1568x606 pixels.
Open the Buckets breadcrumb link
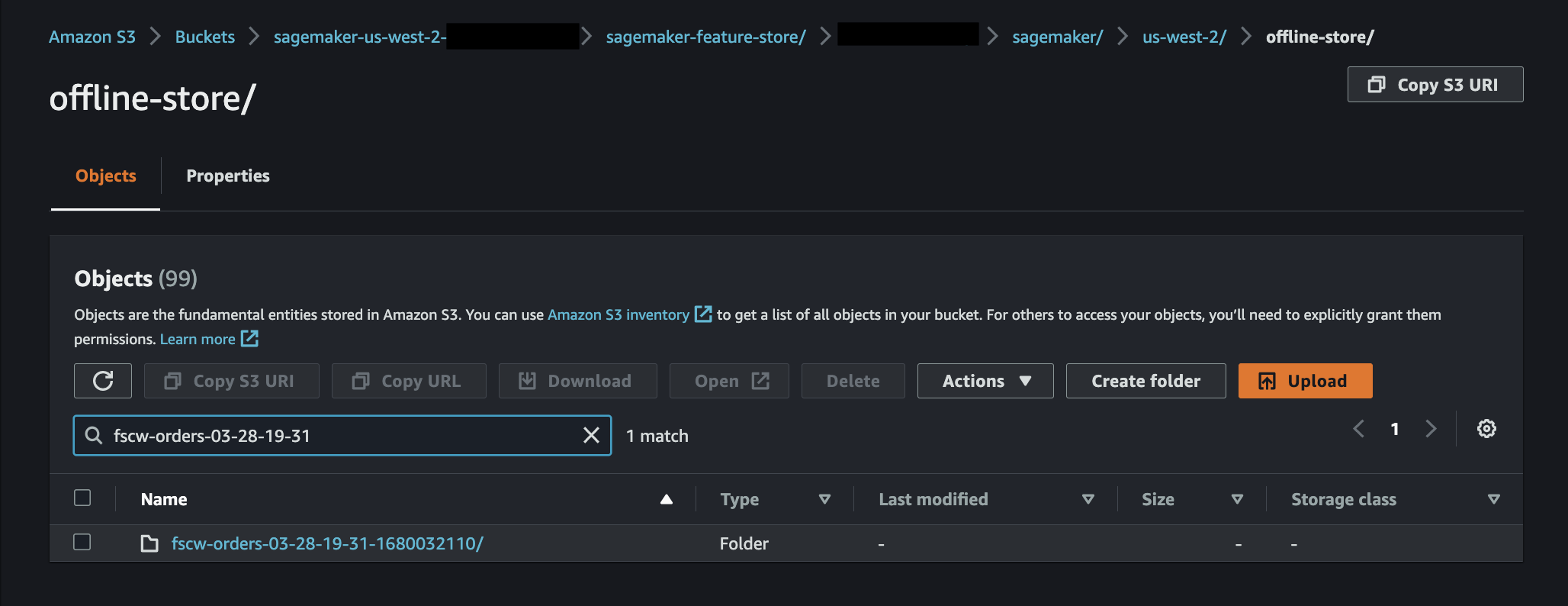pos(205,37)
